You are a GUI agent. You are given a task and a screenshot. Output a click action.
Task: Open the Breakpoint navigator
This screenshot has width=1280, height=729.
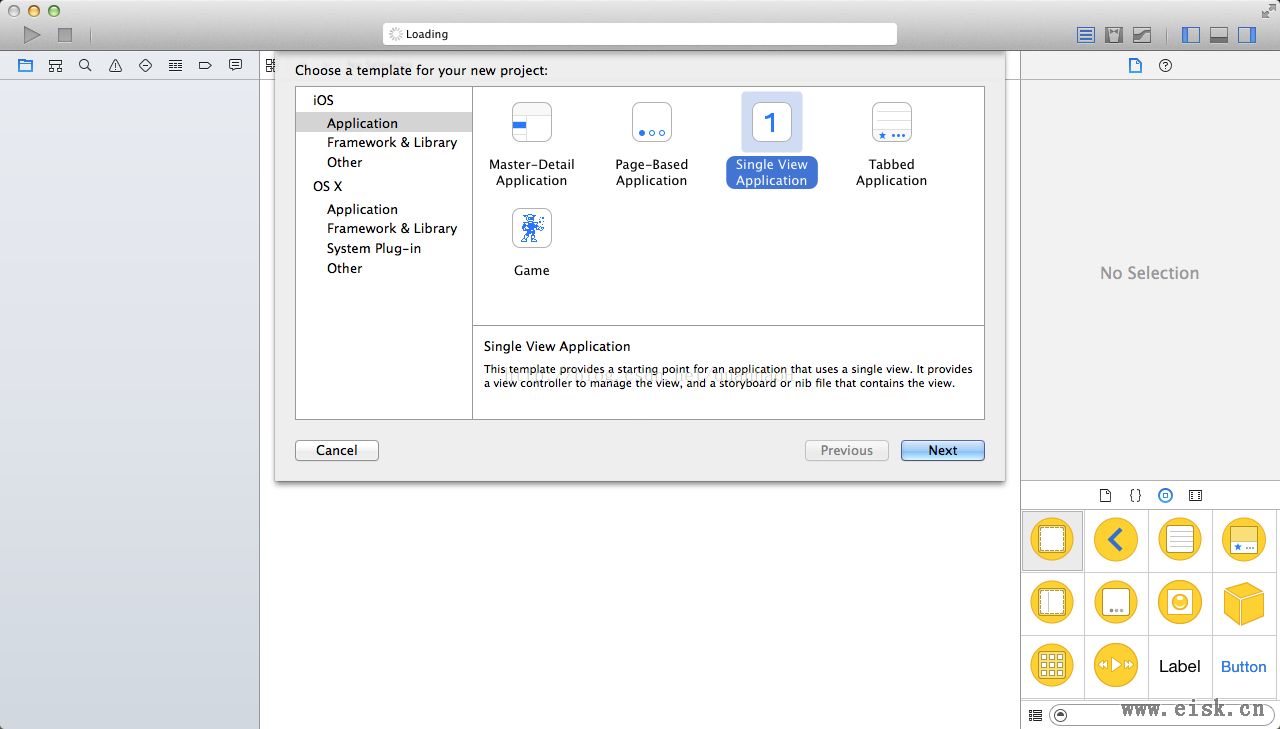click(205, 65)
